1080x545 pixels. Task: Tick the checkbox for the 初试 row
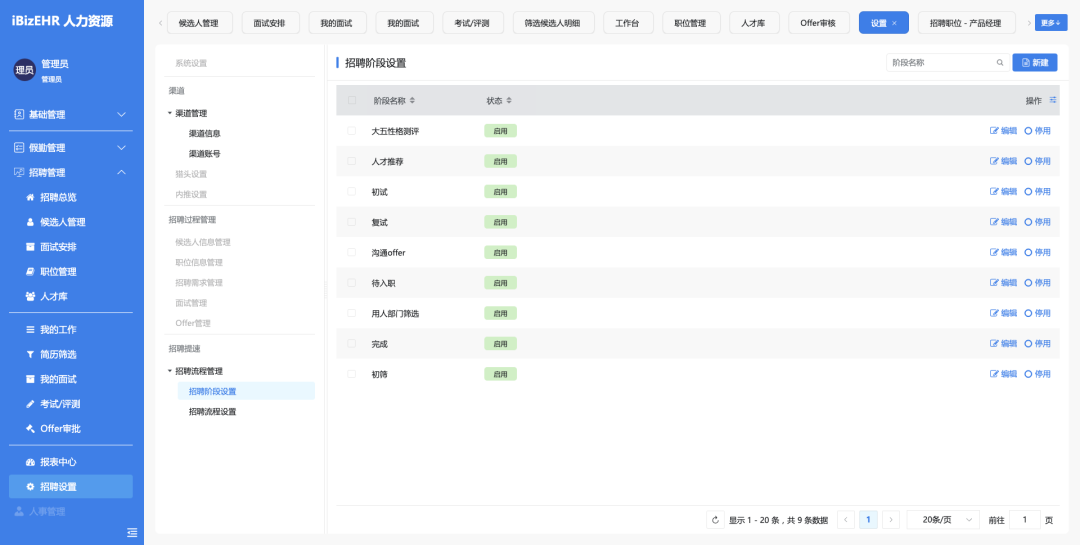tap(351, 191)
